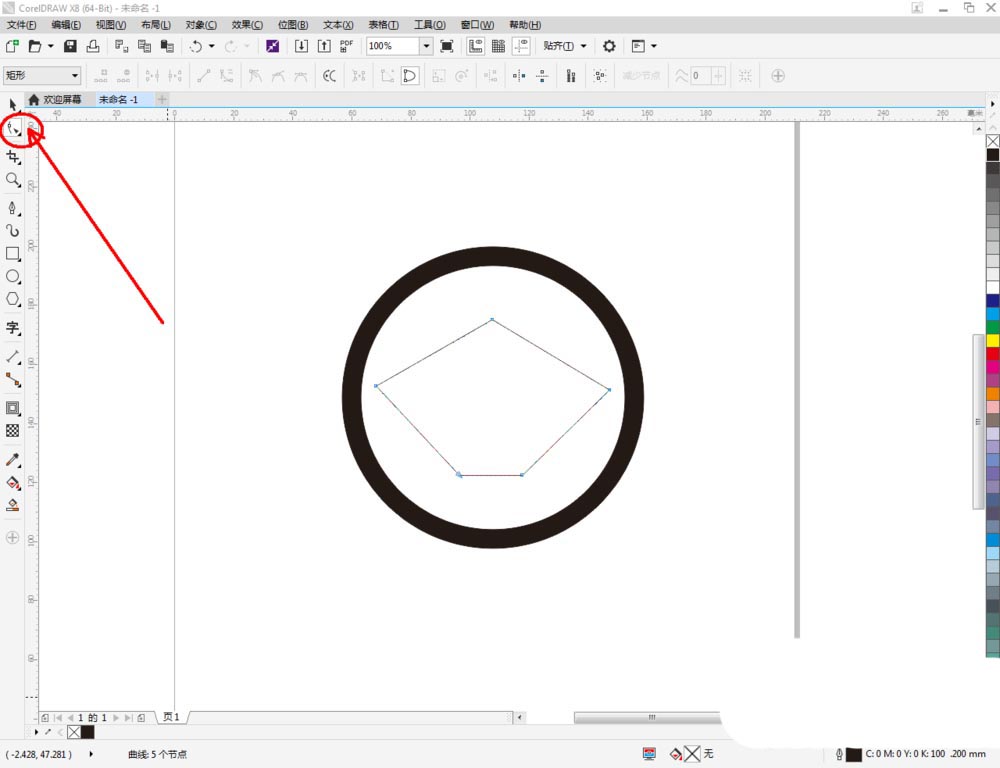Expand the status bar coordinates arrow
This screenshot has height=768, width=1000.
pos(91,754)
